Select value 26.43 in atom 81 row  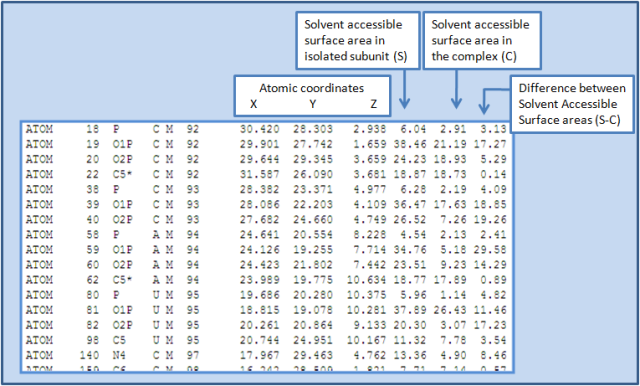(450, 310)
